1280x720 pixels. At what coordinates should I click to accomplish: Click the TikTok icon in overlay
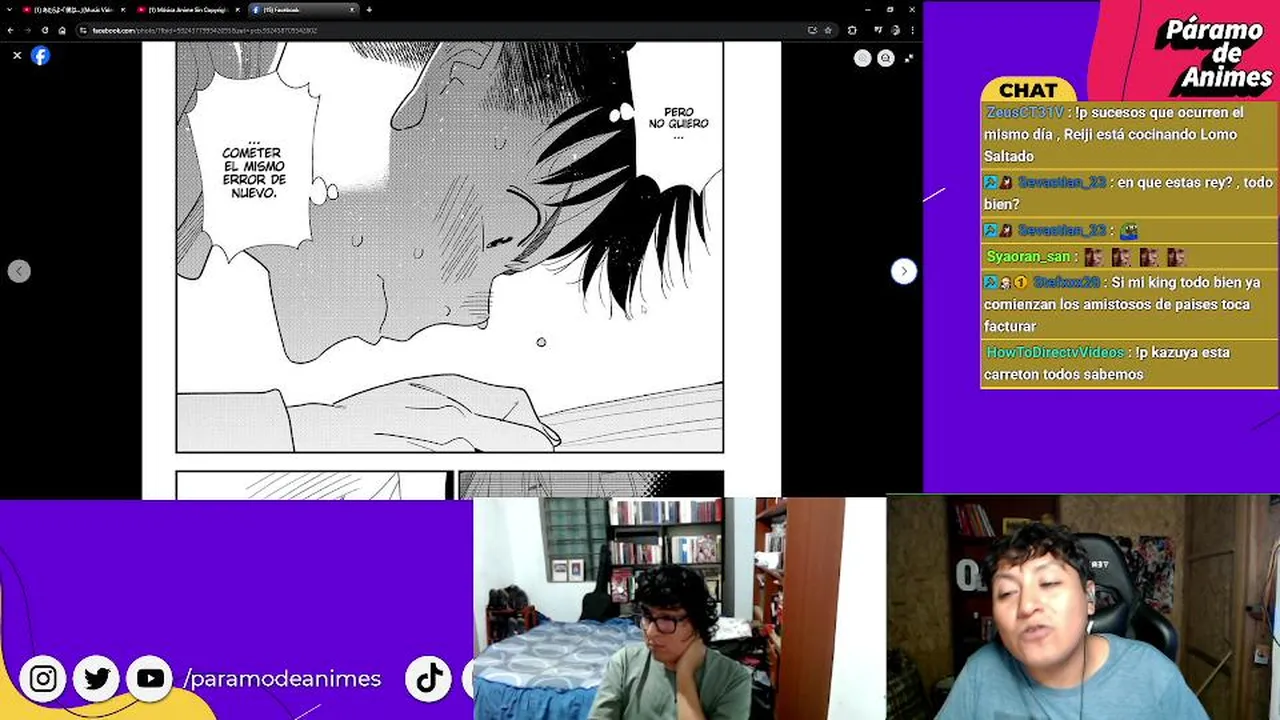[x=429, y=679]
